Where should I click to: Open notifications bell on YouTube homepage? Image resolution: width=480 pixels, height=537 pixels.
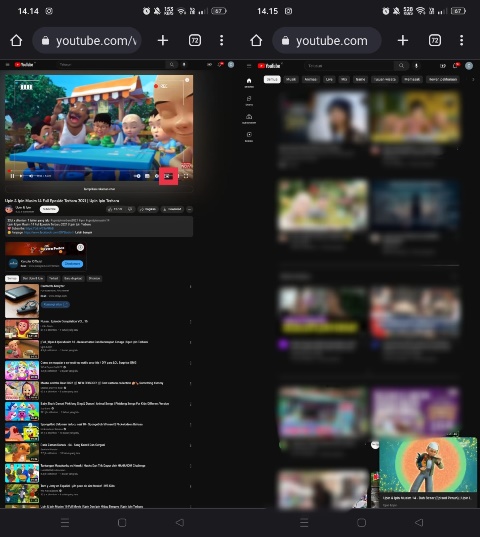click(x=456, y=66)
